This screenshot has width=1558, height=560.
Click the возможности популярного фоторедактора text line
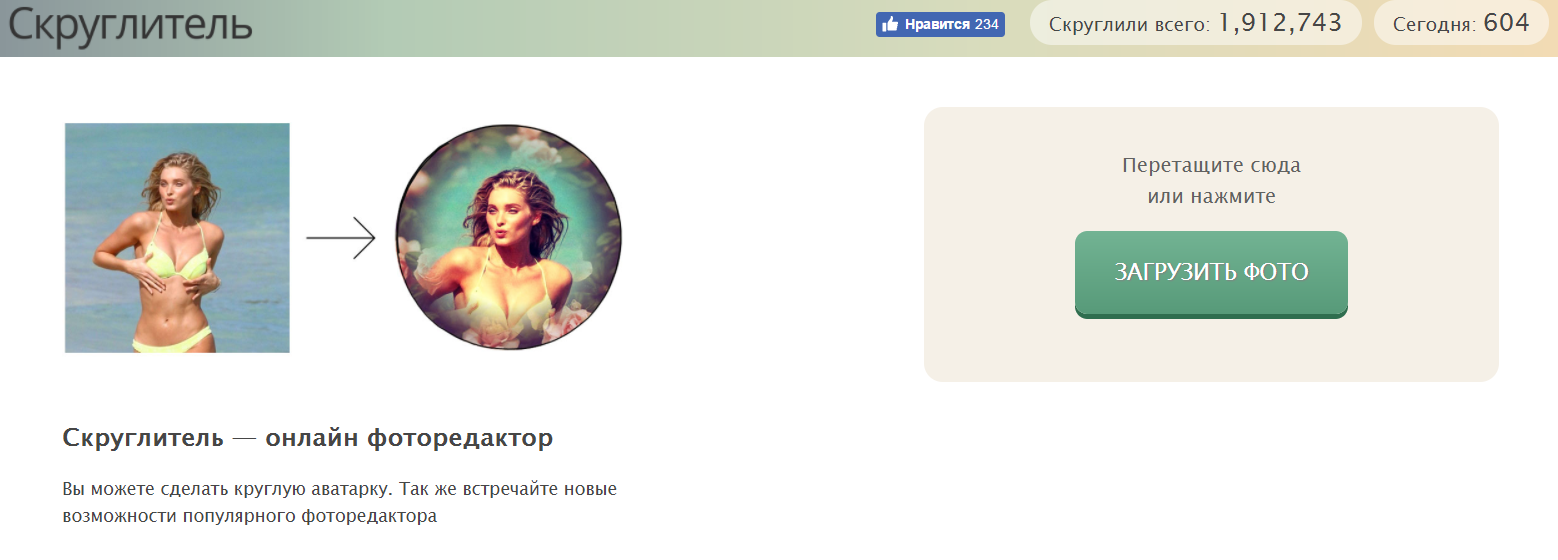pyautogui.click(x=250, y=517)
